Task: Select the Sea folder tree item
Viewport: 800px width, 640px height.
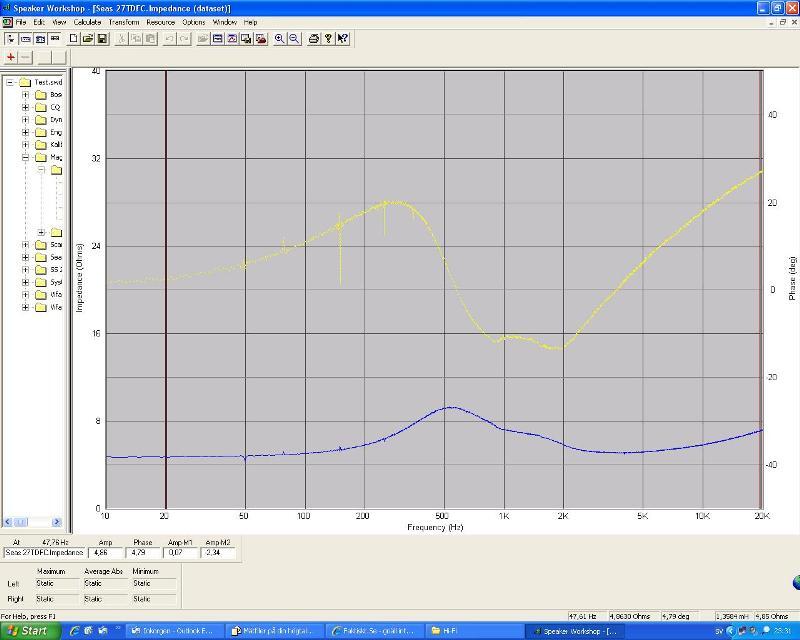Action: pos(56,257)
